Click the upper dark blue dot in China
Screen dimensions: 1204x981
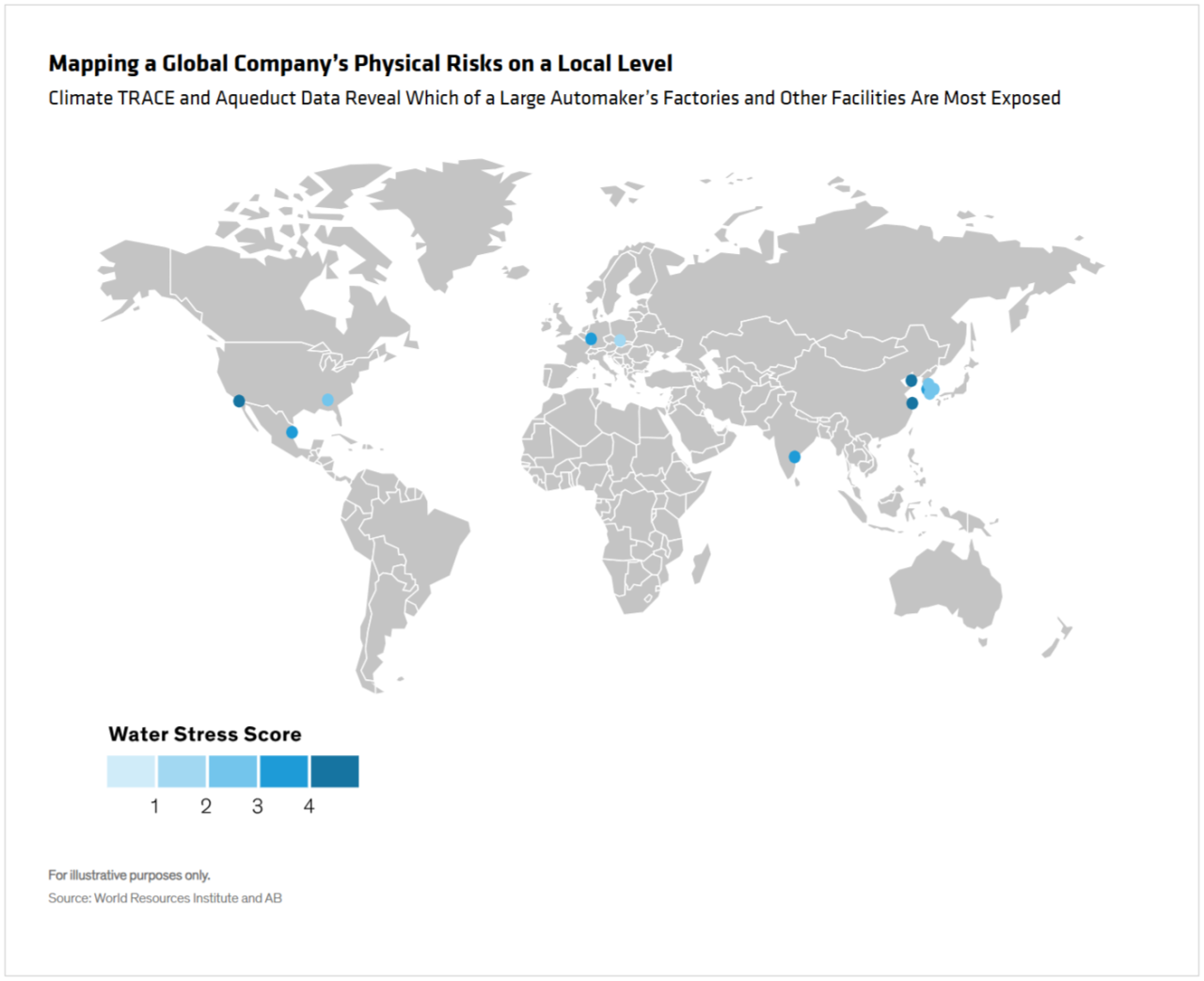pos(911,381)
